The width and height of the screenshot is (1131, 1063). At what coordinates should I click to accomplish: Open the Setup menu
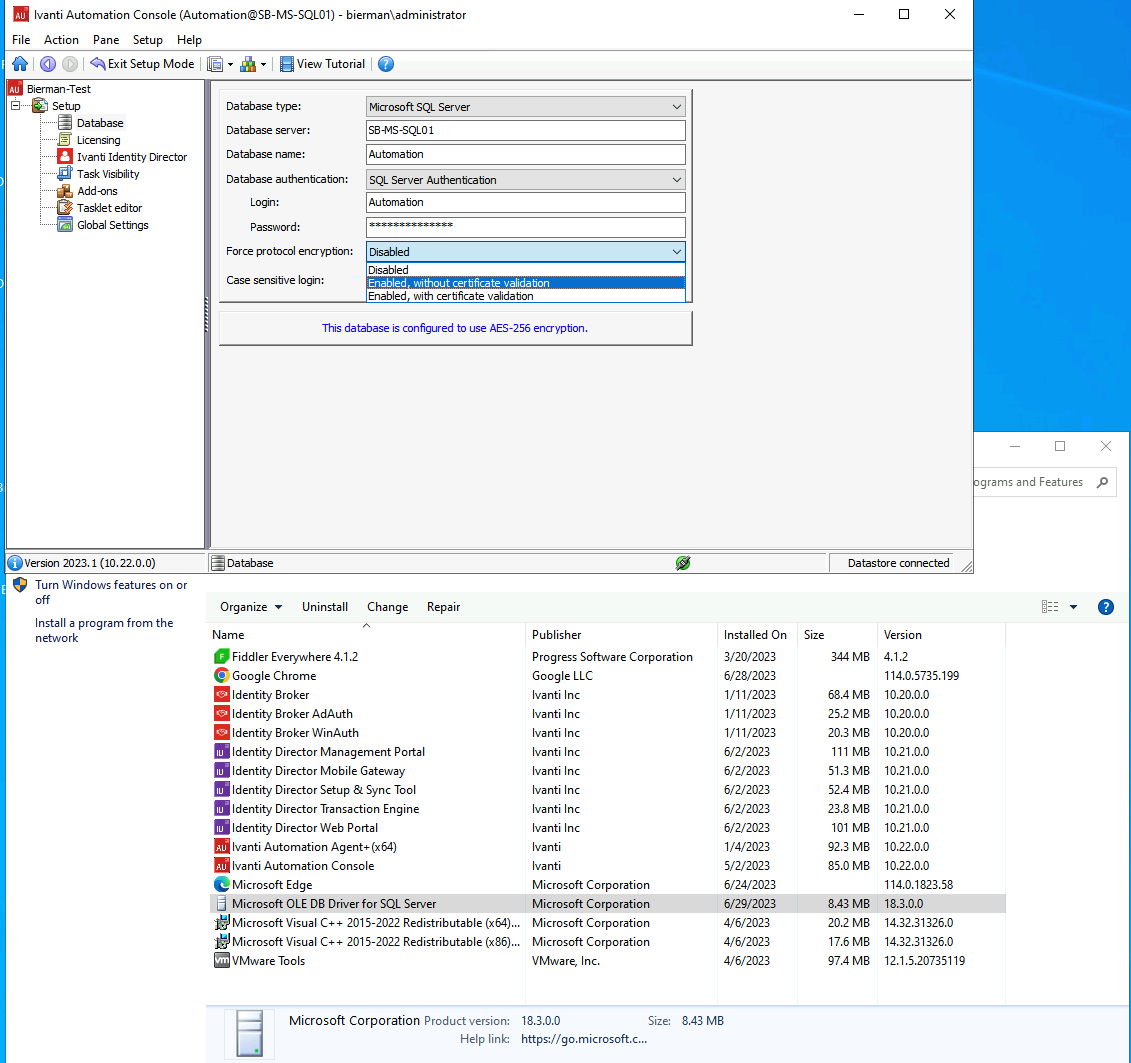(148, 40)
